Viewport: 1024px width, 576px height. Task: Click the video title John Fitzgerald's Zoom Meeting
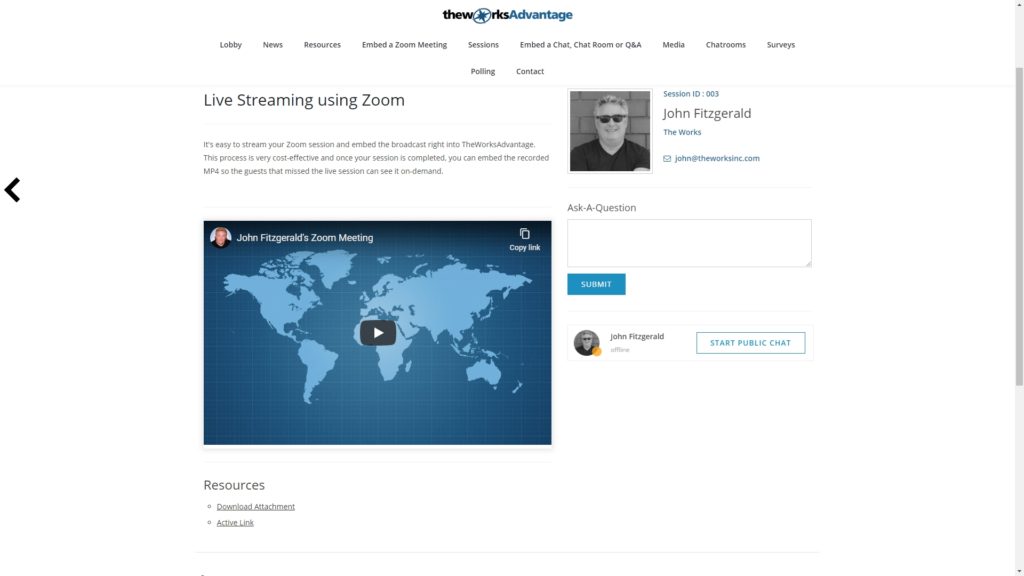[x=305, y=238]
